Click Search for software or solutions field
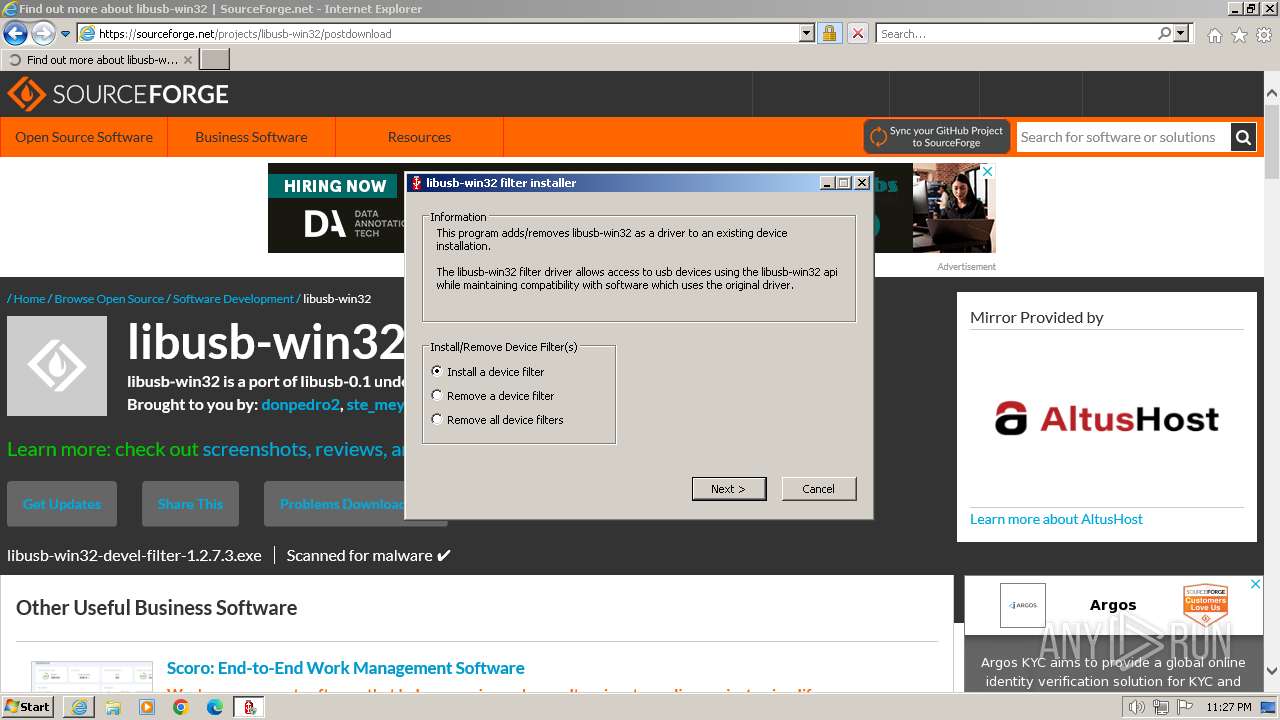The image size is (1280, 720). pos(1124,137)
